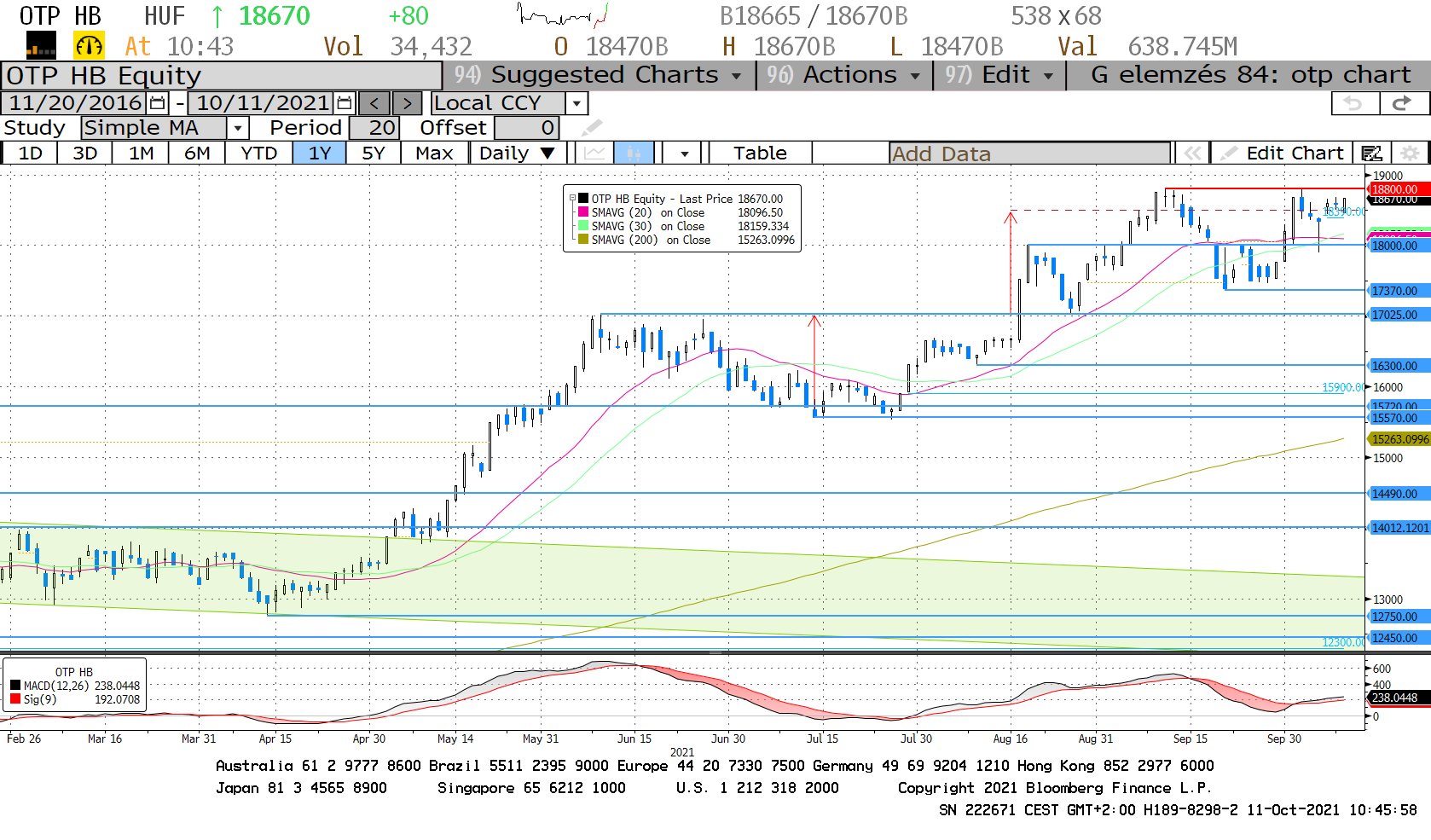Click the olive SMAVG (200) legend swatch
This screenshot has height=840, width=1431.
tap(583, 240)
